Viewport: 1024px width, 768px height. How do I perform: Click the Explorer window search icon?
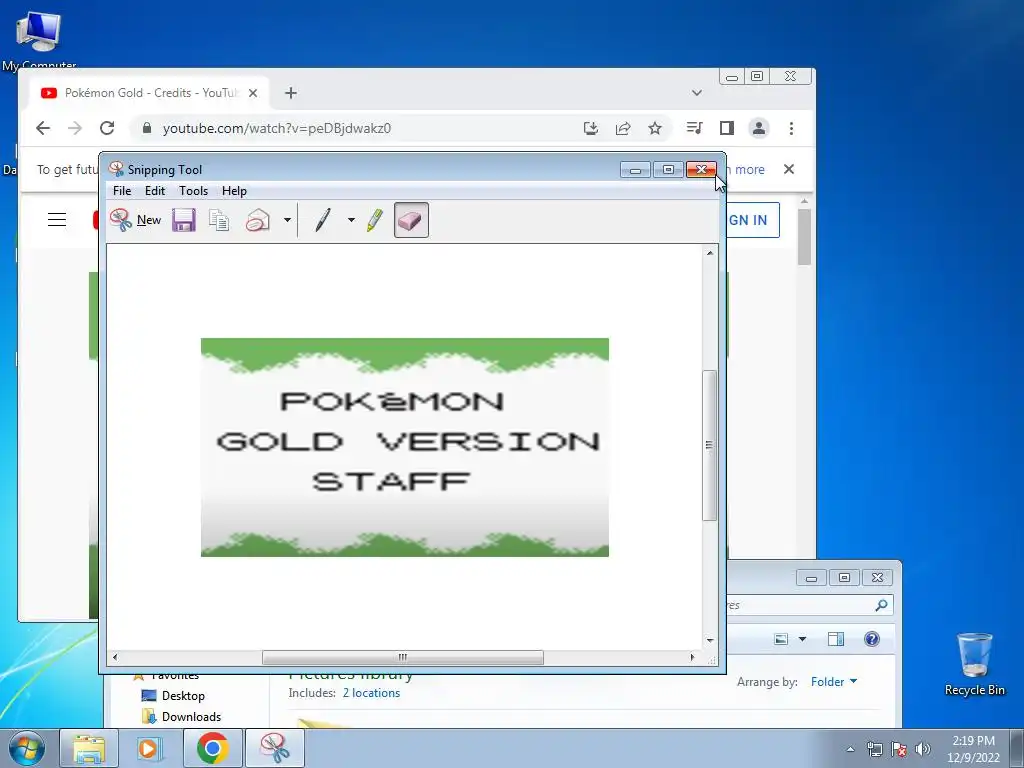click(x=881, y=605)
